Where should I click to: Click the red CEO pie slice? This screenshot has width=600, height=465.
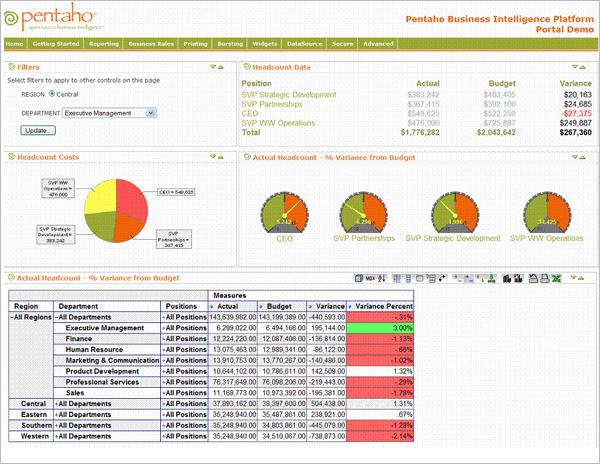(132, 198)
